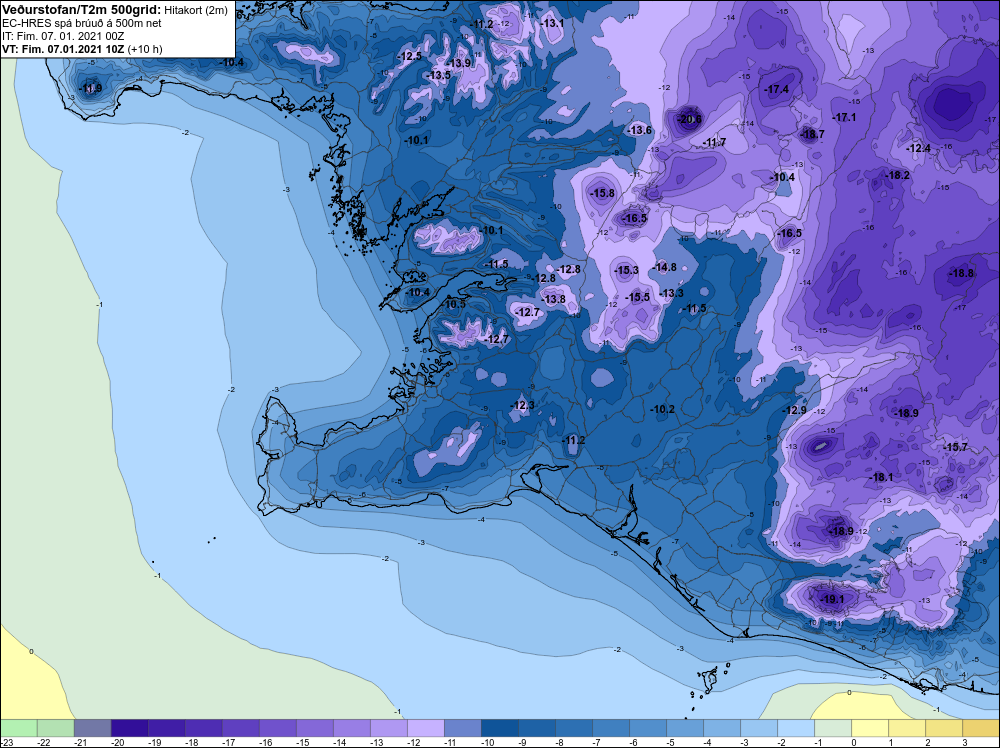Viewport: 1000px width, 748px height.
Task: Click the -2 light blue legend swatch
Action: tap(795, 728)
